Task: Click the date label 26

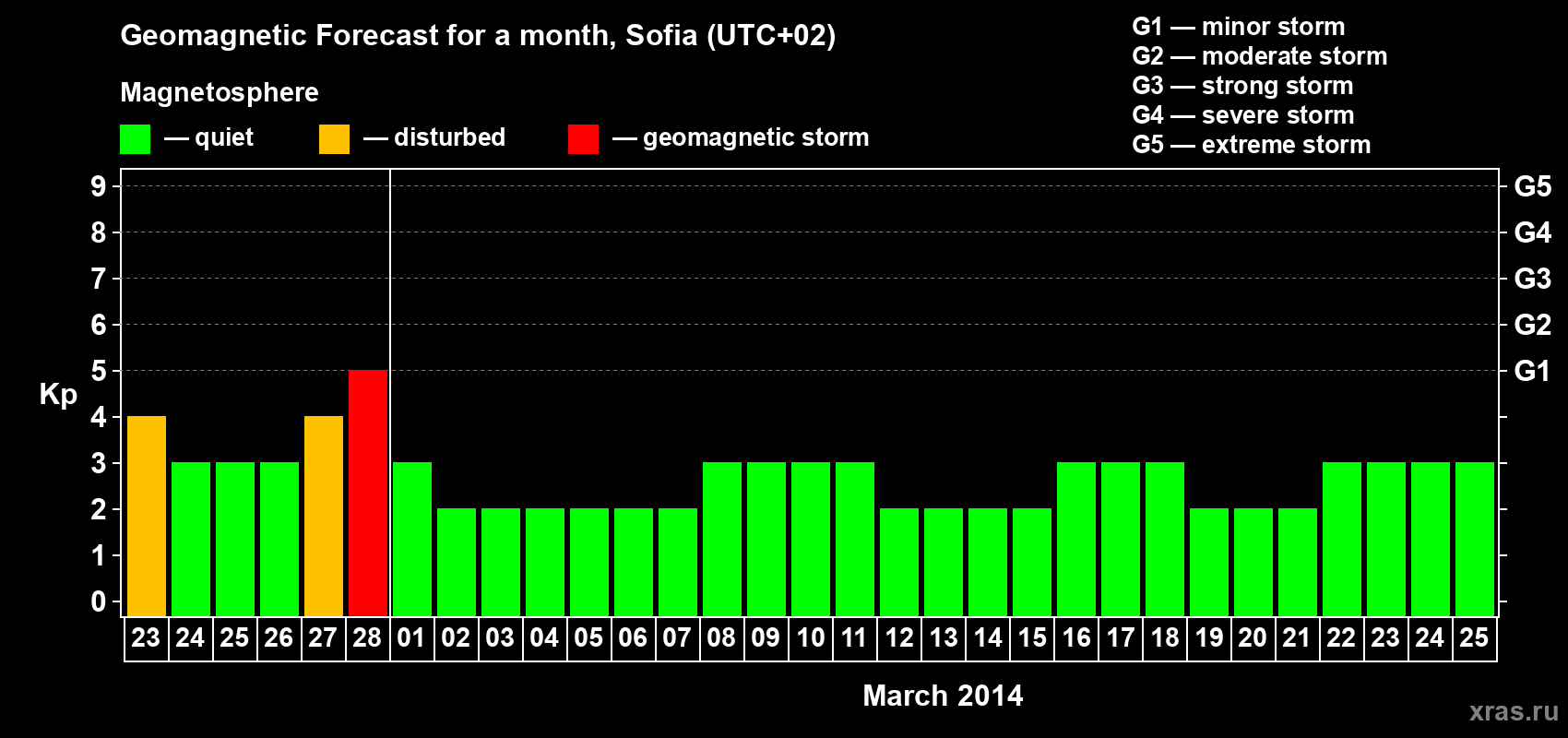Action: [279, 638]
